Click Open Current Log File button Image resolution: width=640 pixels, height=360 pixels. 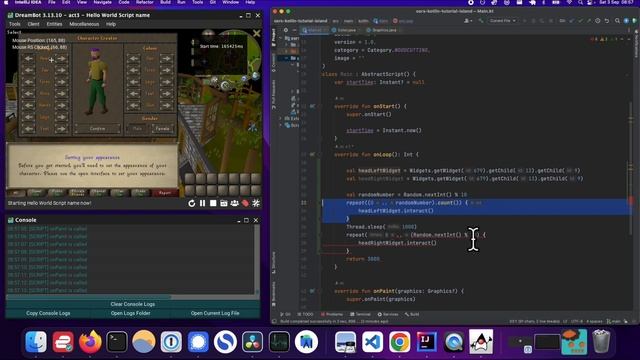(215, 313)
